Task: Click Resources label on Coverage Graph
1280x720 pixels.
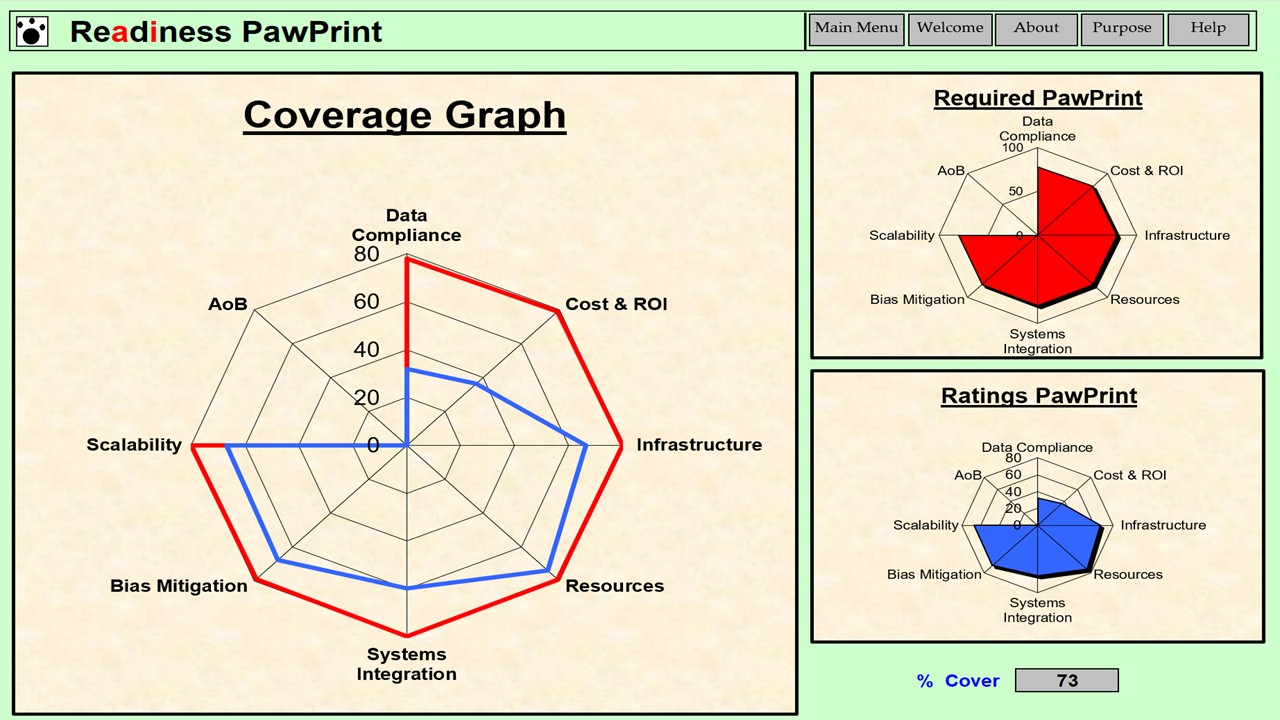Action: [x=615, y=586]
